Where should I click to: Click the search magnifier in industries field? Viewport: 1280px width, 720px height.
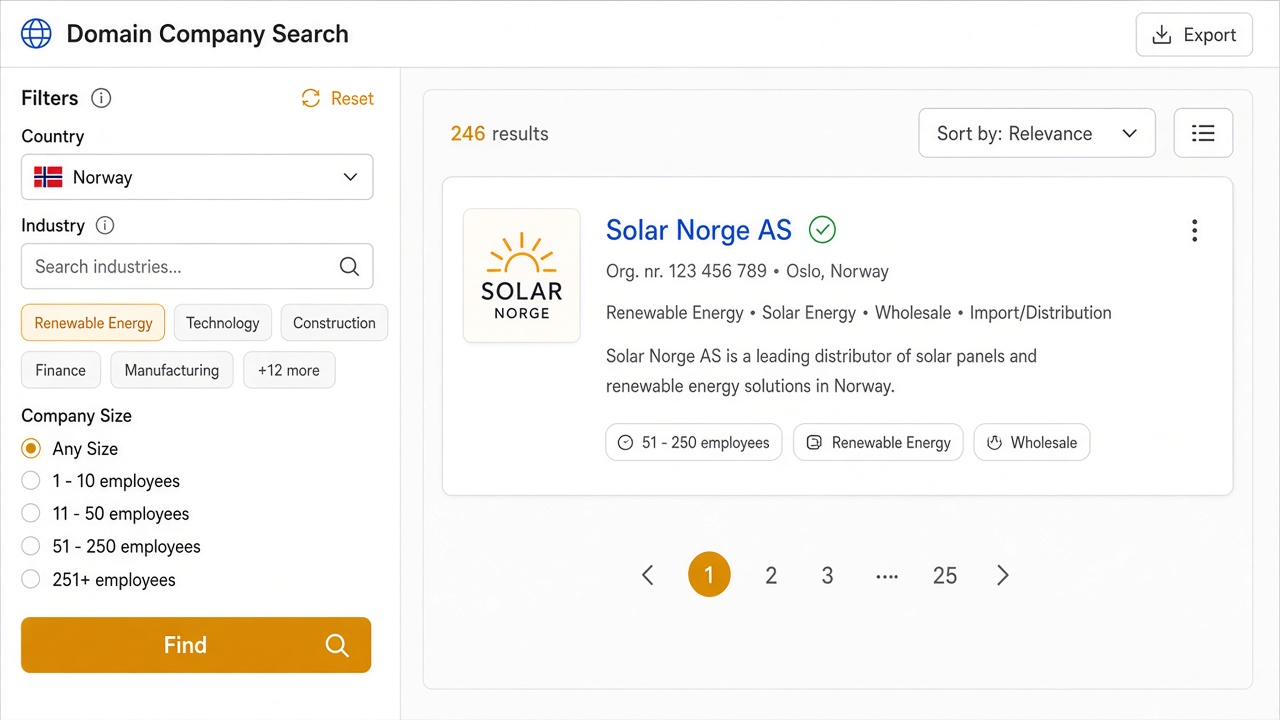coord(349,267)
